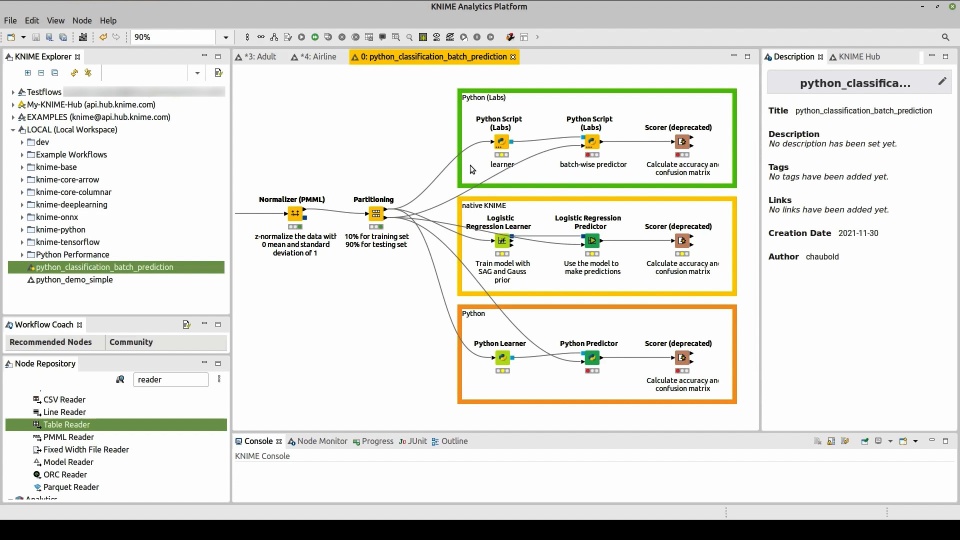Open the Progress tab
This screenshot has height=540, width=960.
point(373,441)
